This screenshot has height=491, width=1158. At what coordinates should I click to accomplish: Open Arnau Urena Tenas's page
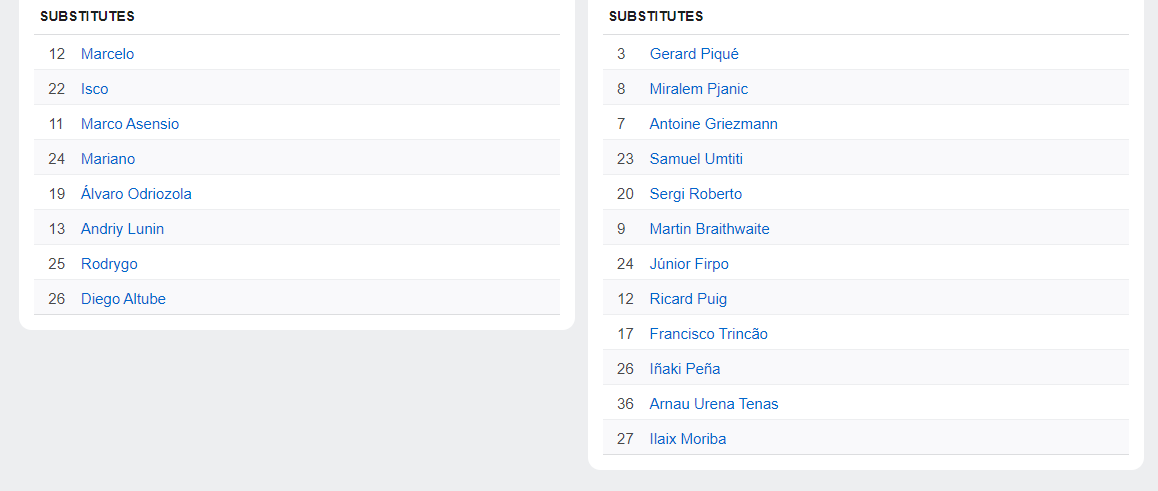pyautogui.click(x=713, y=404)
